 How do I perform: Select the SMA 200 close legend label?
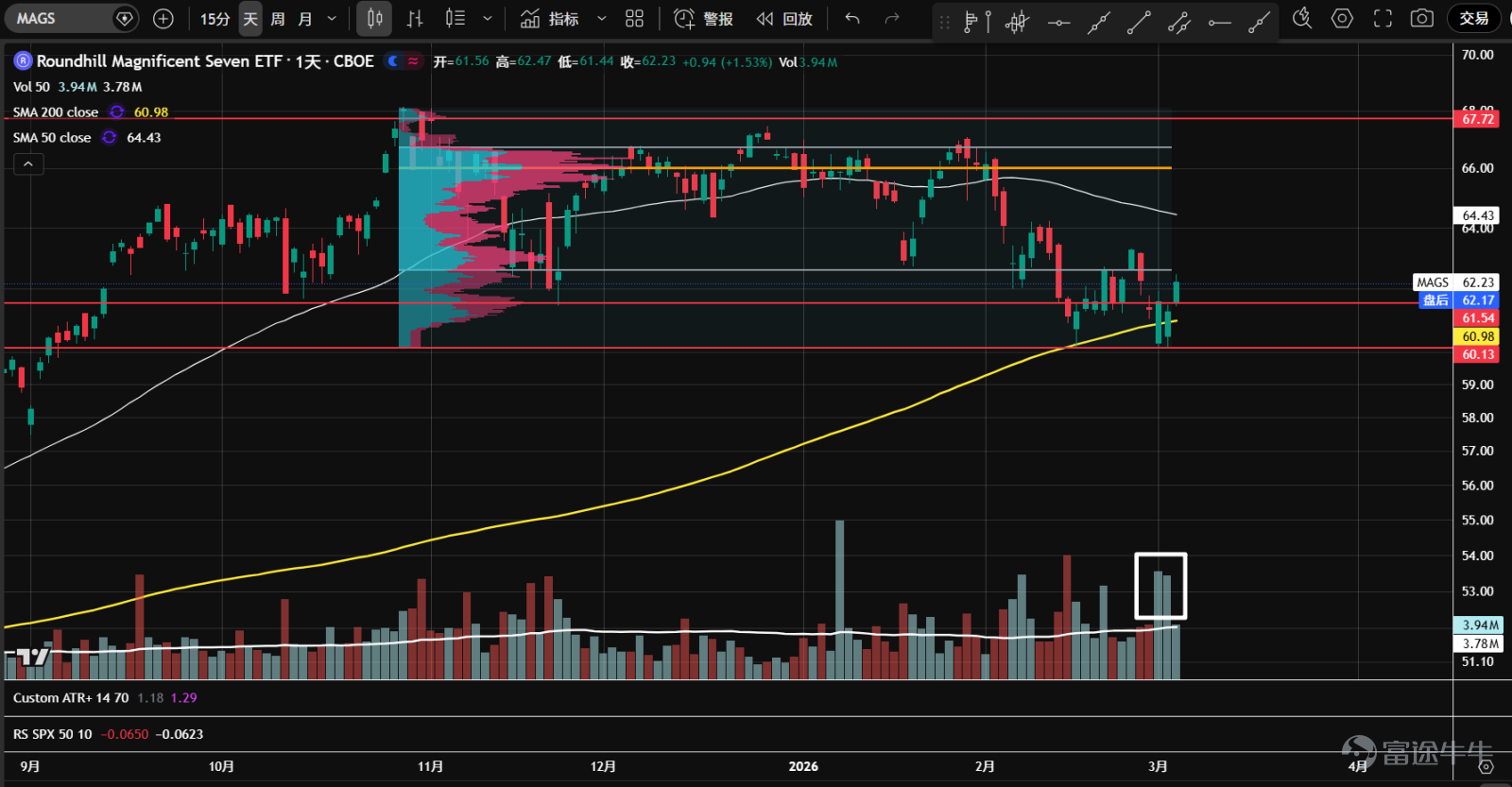coord(56,112)
